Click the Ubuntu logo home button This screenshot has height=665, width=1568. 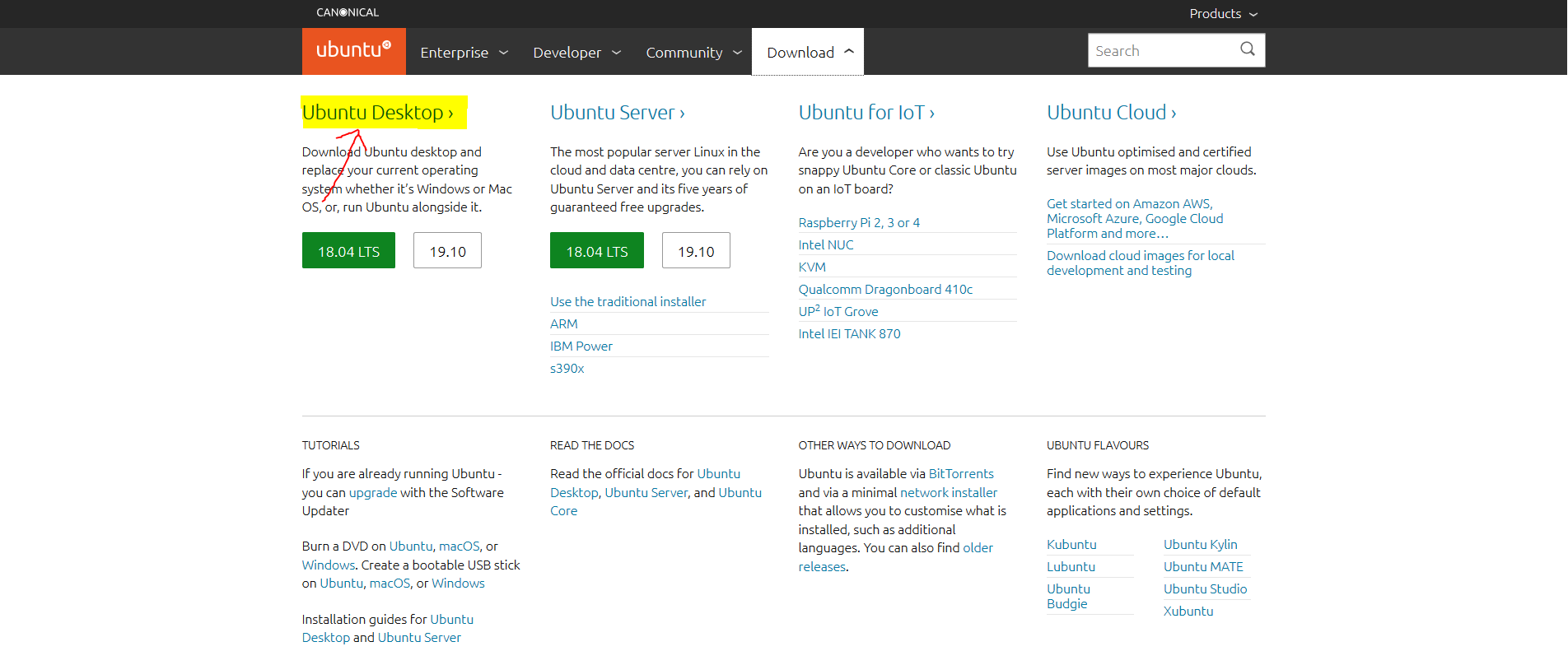[x=354, y=51]
